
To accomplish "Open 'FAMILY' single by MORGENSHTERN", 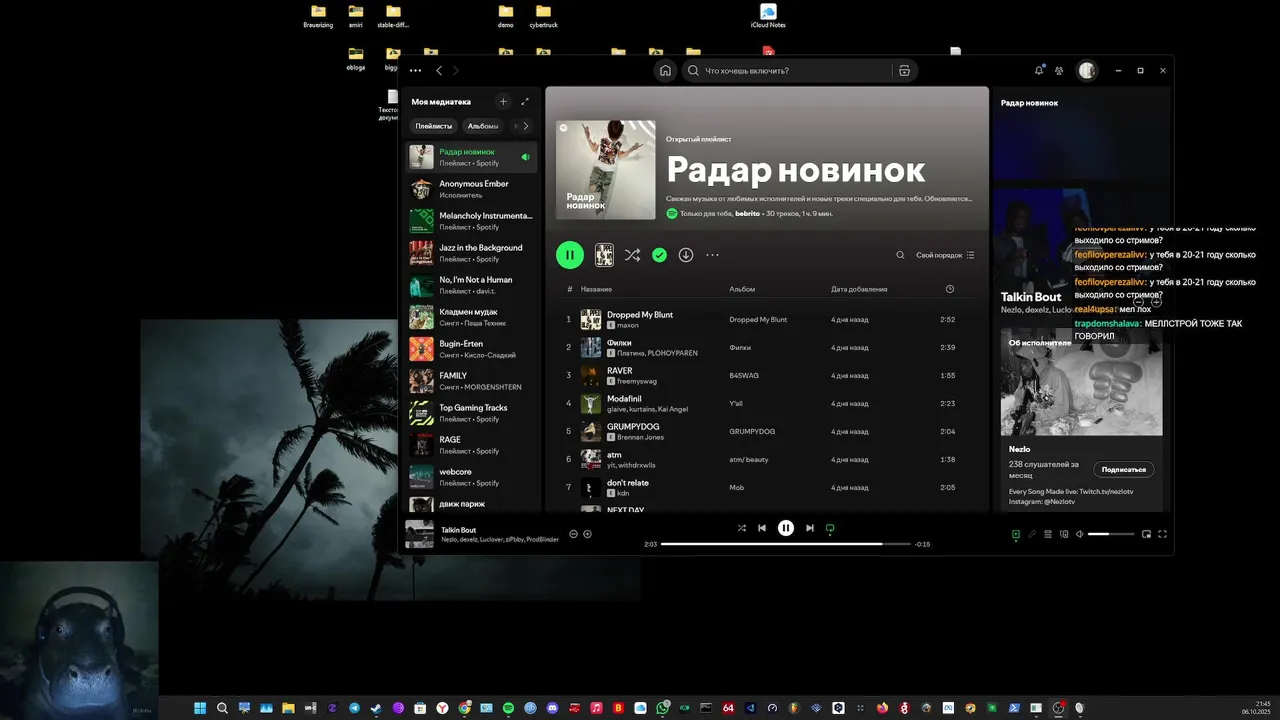I will (471, 381).
